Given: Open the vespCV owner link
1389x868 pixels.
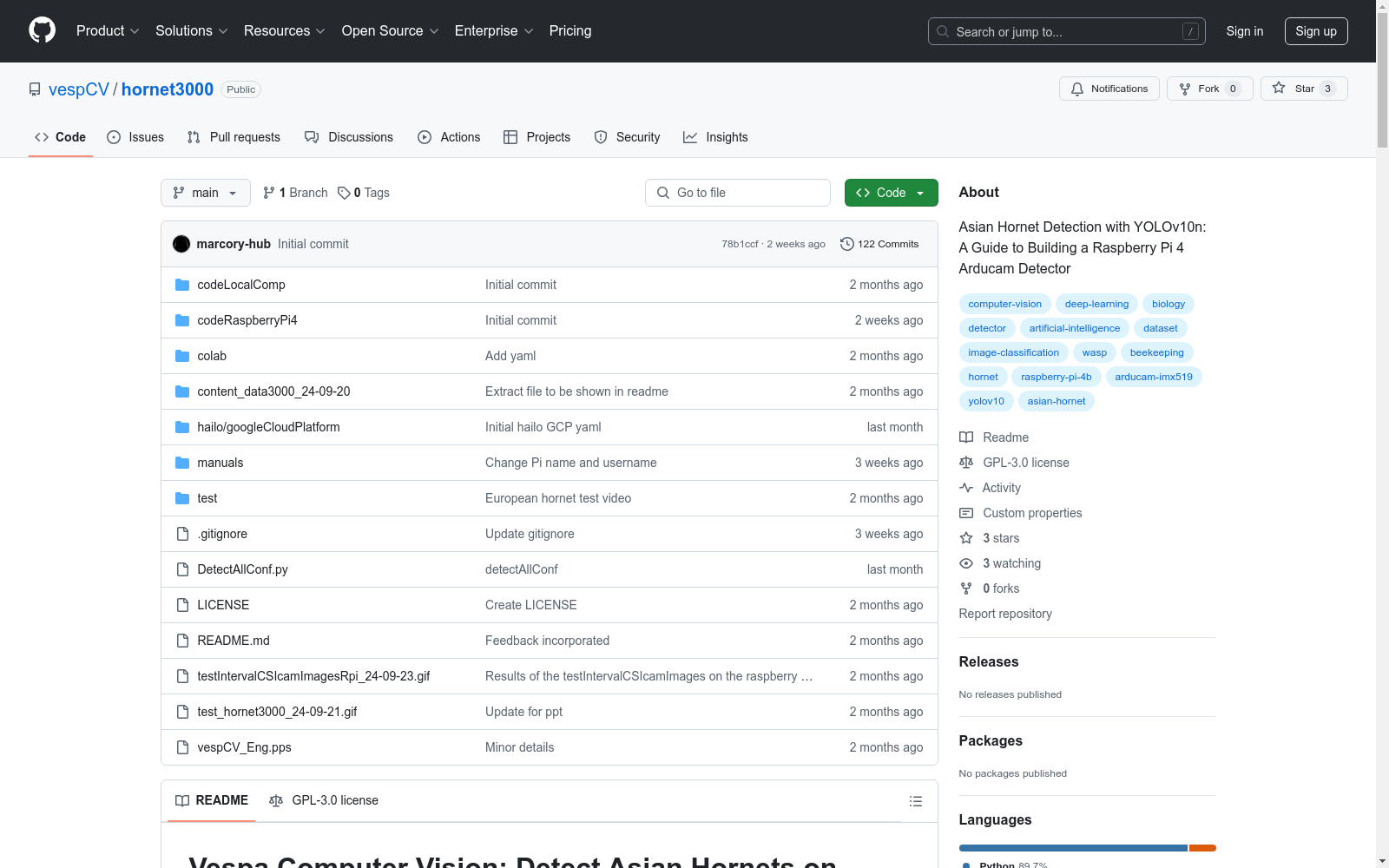Looking at the screenshot, I should click(79, 89).
